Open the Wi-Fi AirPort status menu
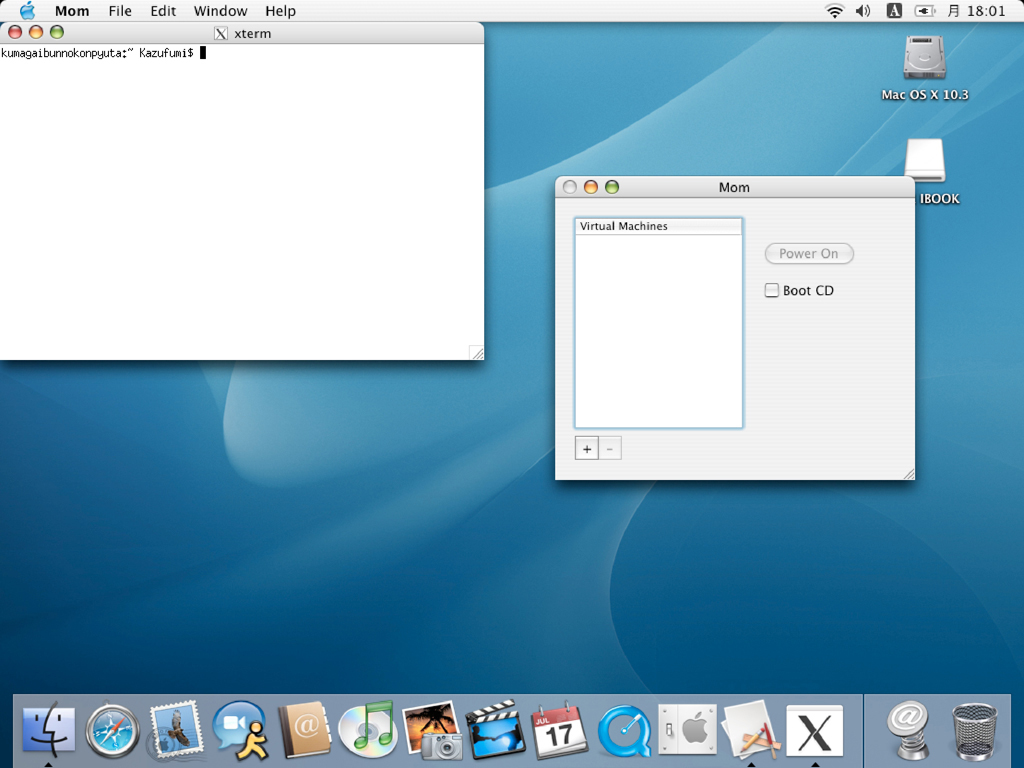Viewport: 1024px width, 768px height. point(834,10)
